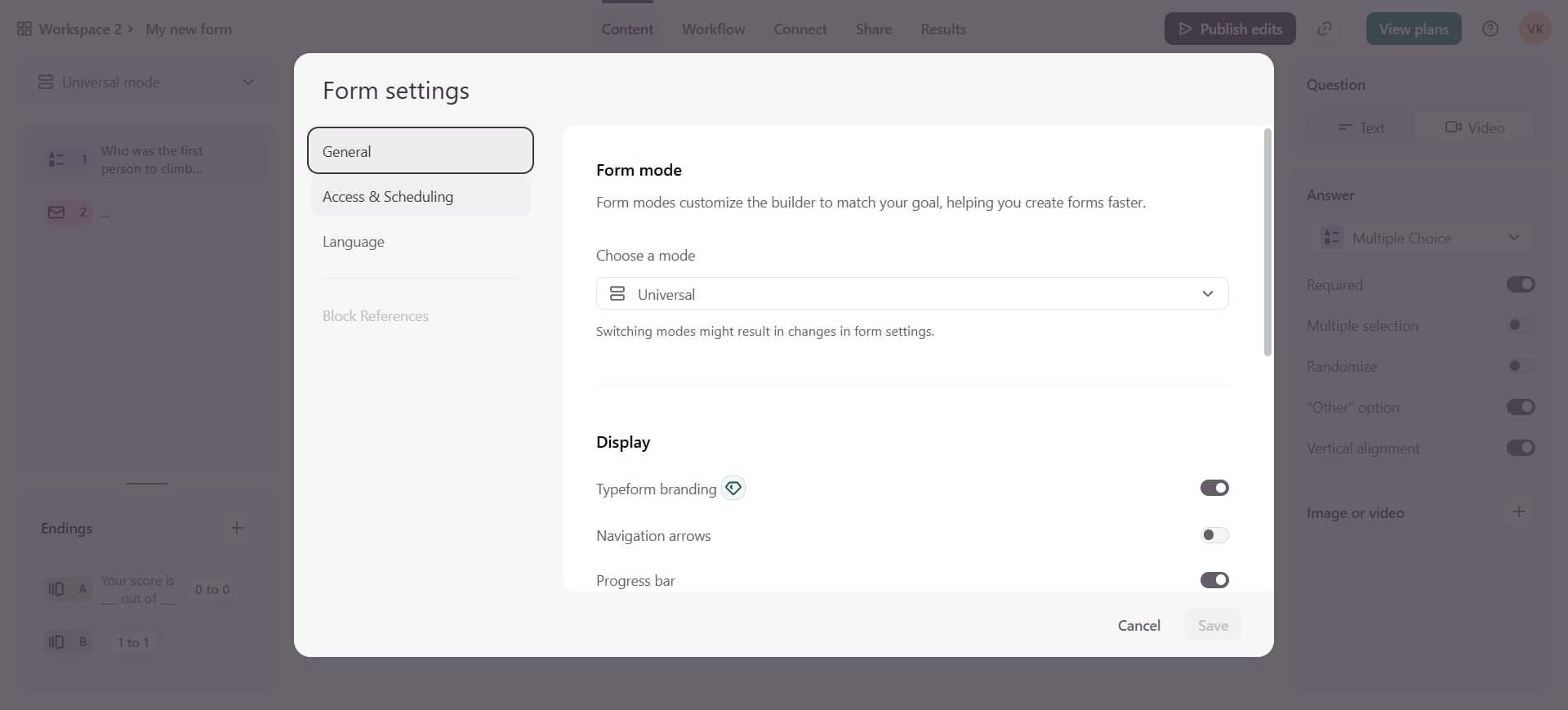Click the Publish edits button

[1230, 29]
